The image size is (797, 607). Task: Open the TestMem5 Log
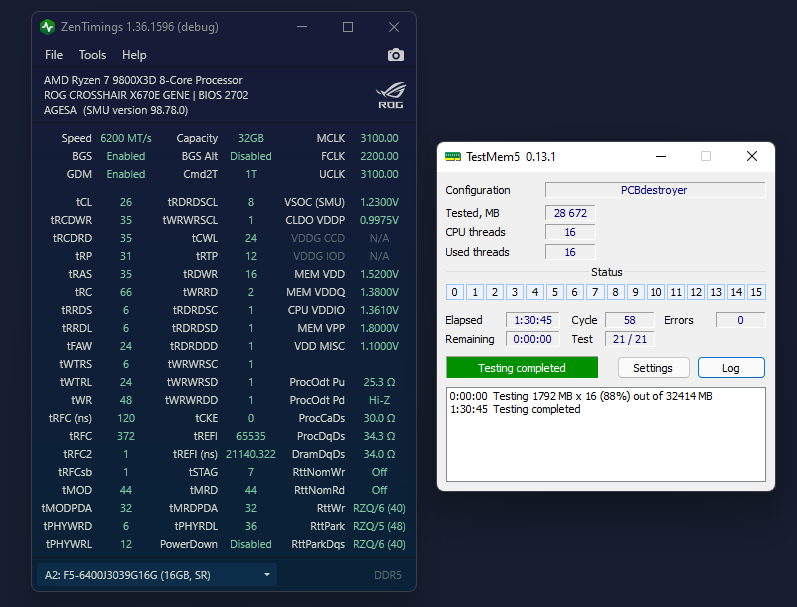tap(730, 368)
